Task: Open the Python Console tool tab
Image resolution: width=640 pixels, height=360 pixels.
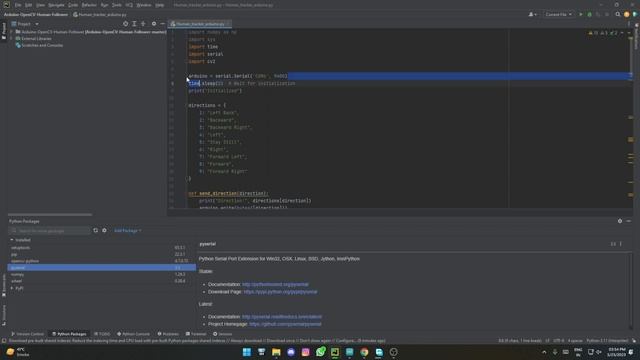Action: (x=133, y=334)
